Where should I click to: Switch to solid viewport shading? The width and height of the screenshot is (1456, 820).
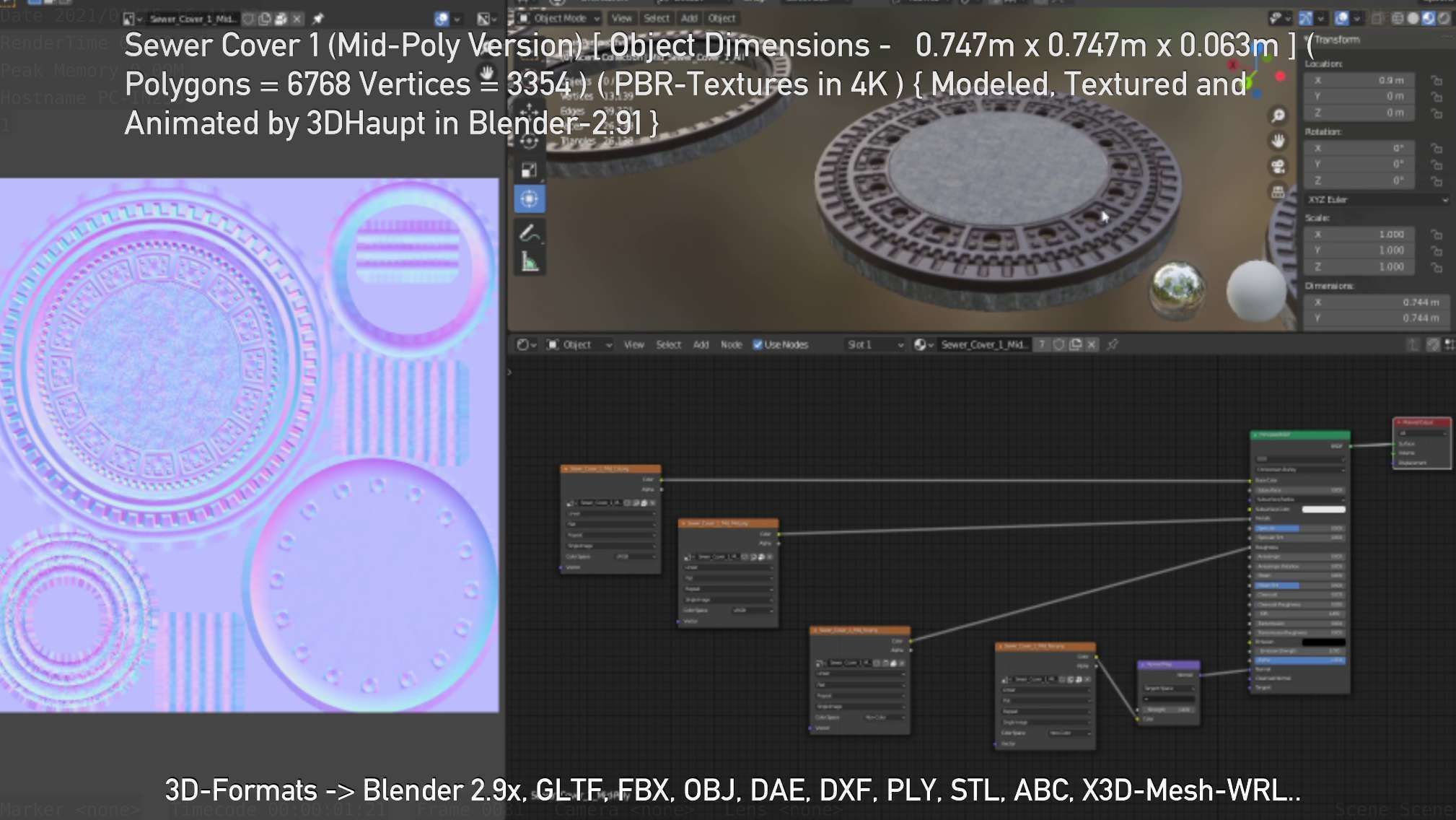pos(1413,19)
